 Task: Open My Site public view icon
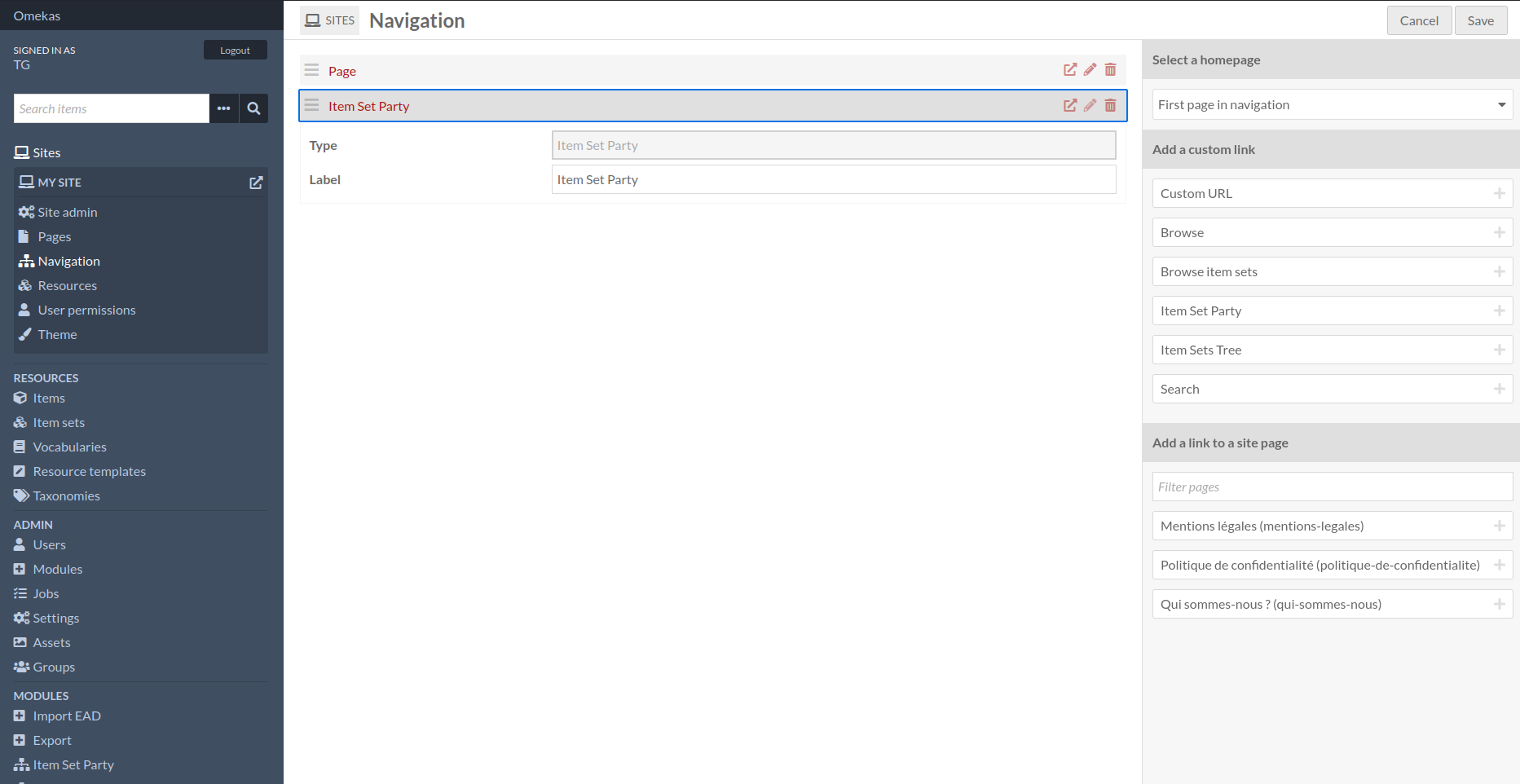[256, 183]
